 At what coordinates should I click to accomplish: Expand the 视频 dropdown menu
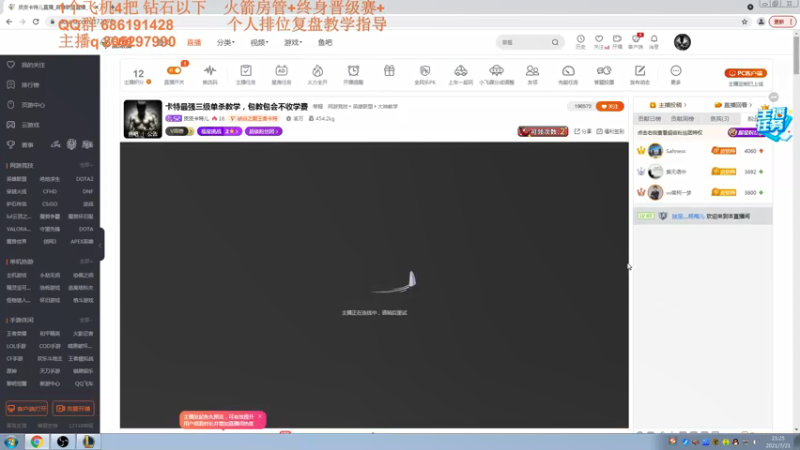259,42
